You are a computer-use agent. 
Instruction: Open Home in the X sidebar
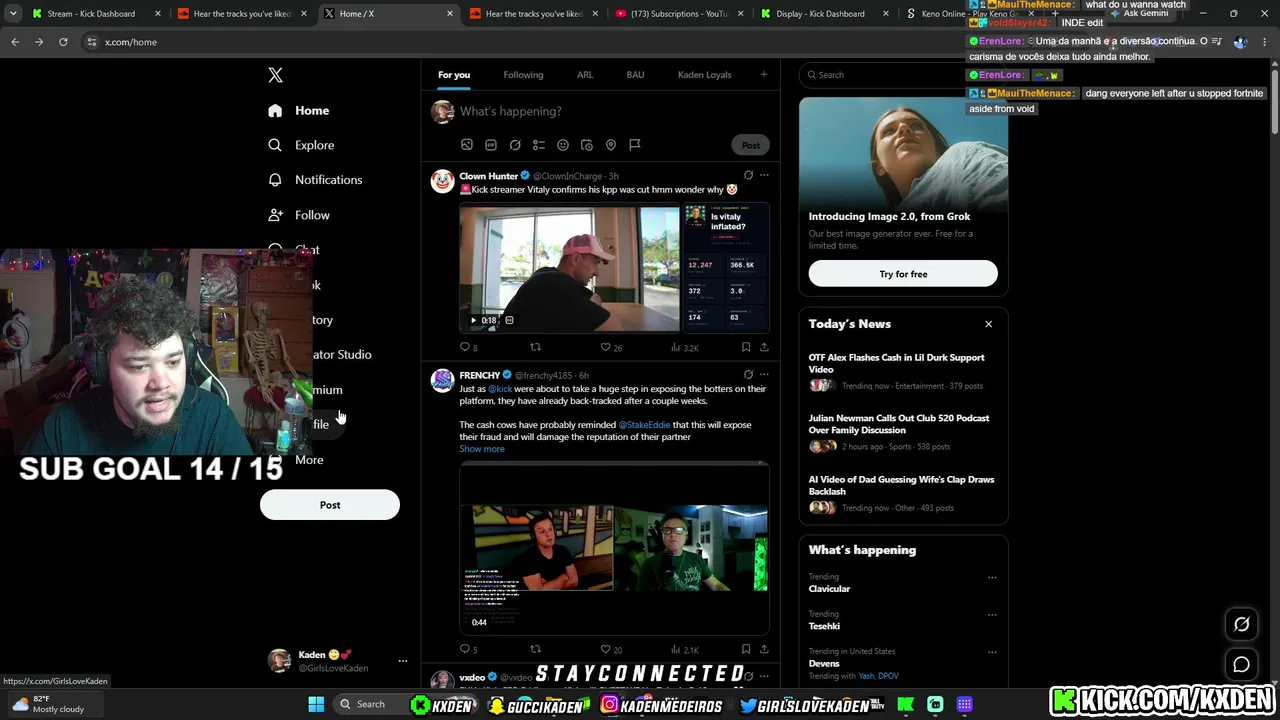299,111
